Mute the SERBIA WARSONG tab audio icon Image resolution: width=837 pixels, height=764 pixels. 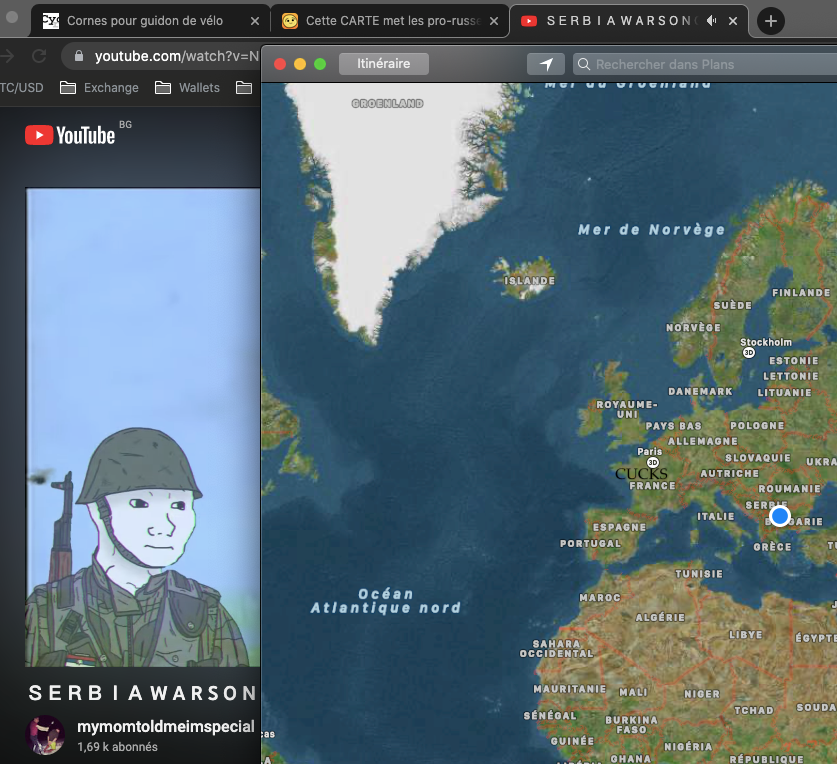713,21
